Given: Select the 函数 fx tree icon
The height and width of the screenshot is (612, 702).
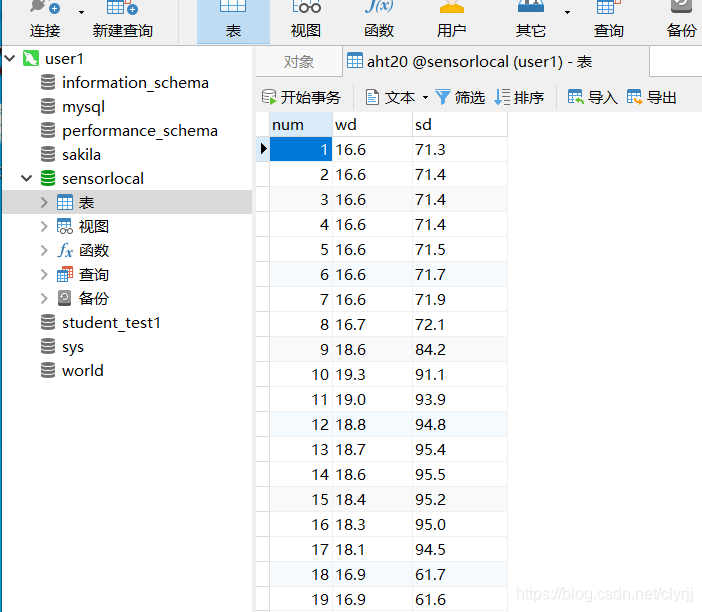Looking at the screenshot, I should (64, 250).
